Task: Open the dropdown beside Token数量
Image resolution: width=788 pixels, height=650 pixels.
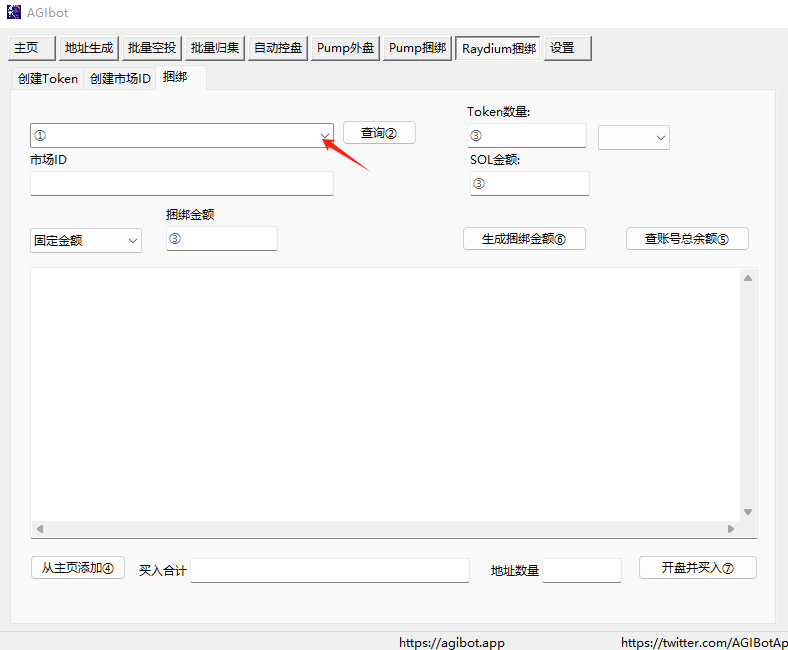Action: [634, 138]
